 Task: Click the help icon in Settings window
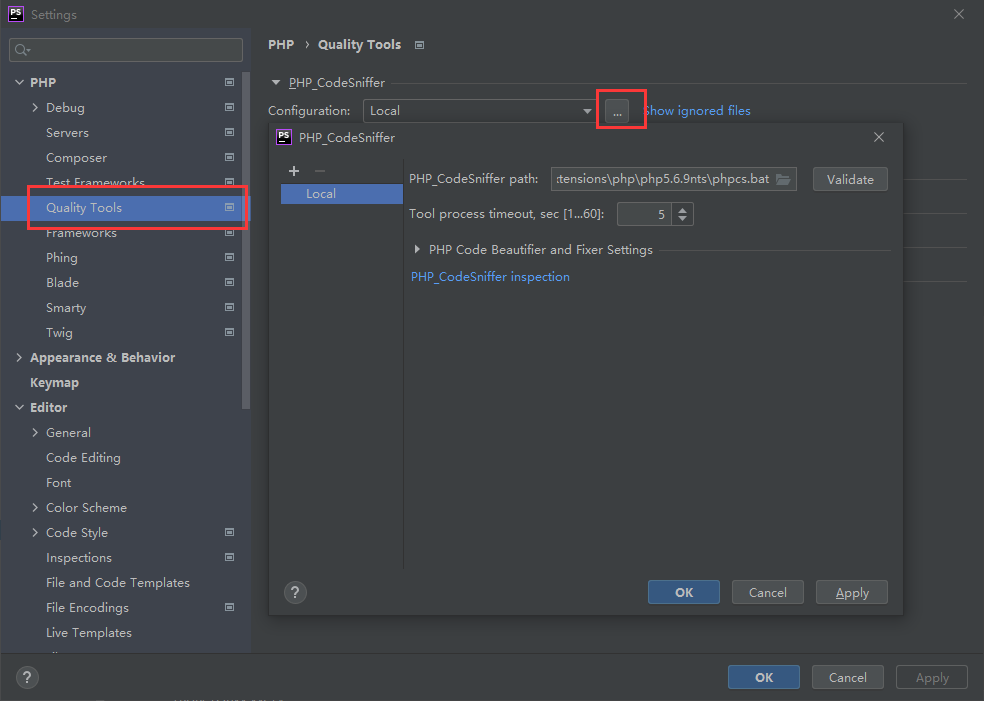27,677
